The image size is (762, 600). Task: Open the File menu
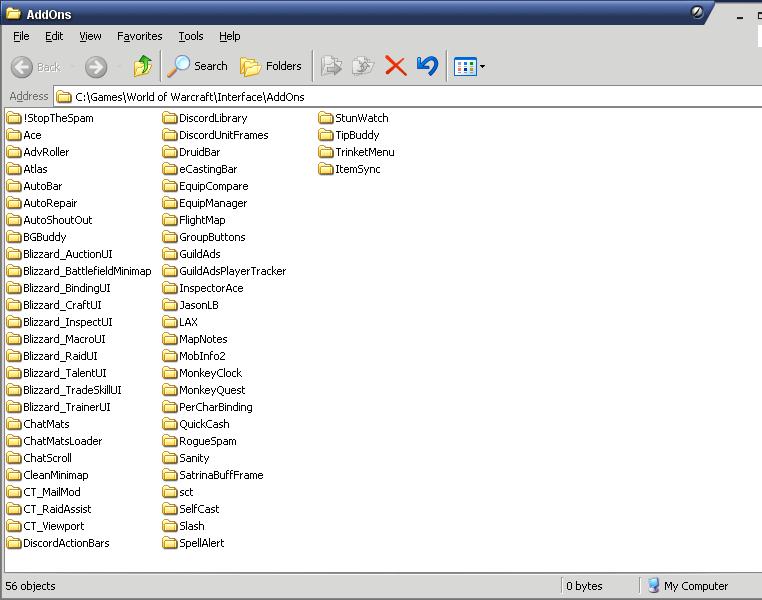click(x=21, y=36)
